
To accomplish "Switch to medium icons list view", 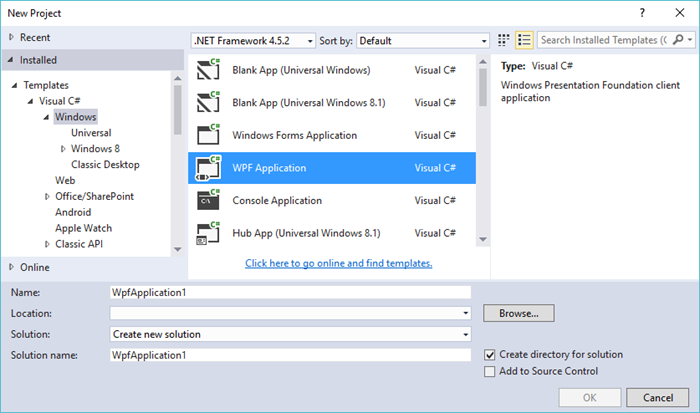I will 524,40.
